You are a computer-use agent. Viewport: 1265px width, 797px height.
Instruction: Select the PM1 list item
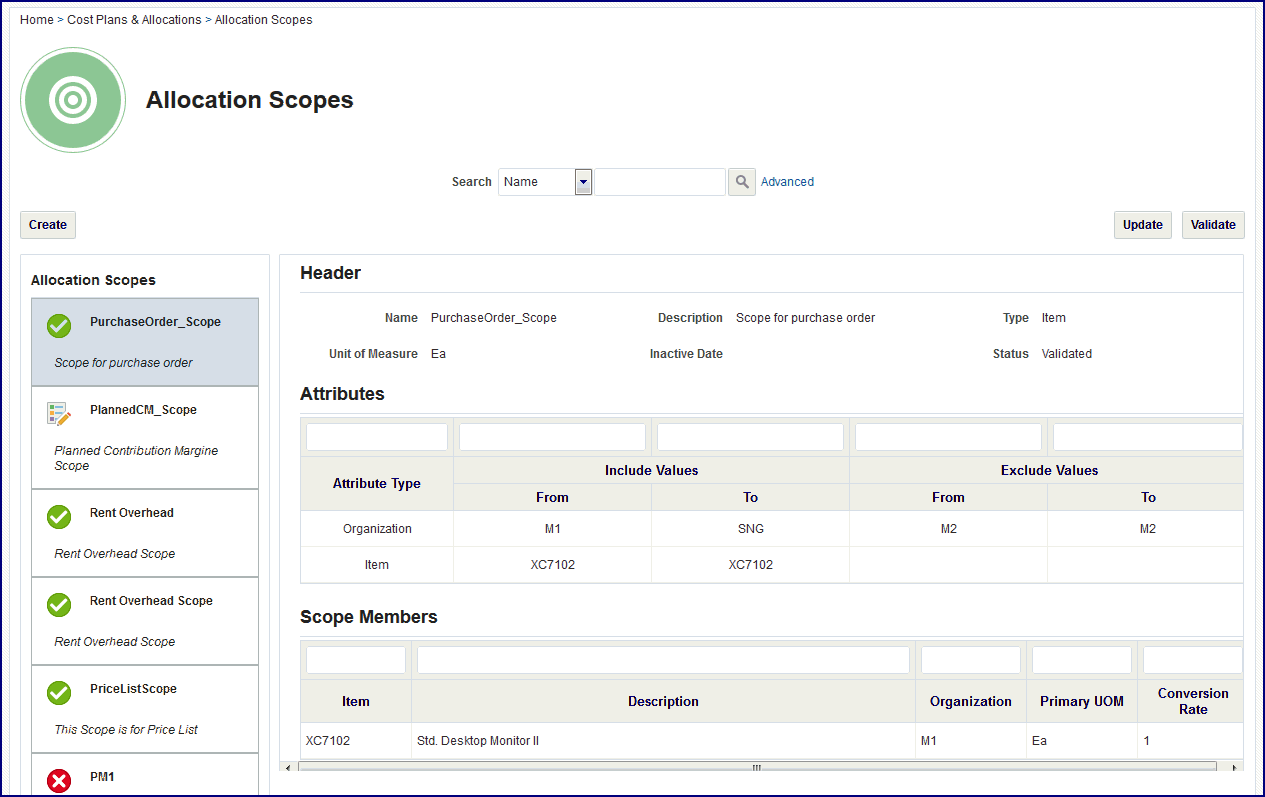[145, 775]
